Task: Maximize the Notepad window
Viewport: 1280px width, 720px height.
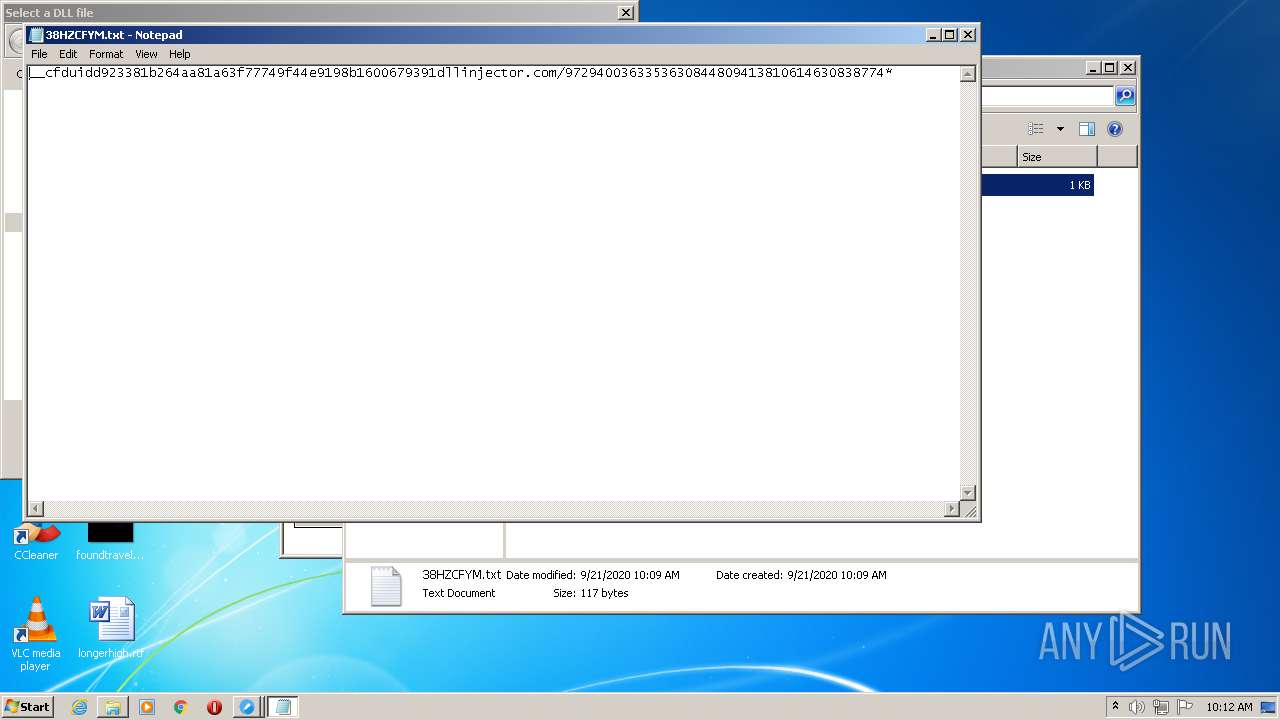Action: coord(950,35)
